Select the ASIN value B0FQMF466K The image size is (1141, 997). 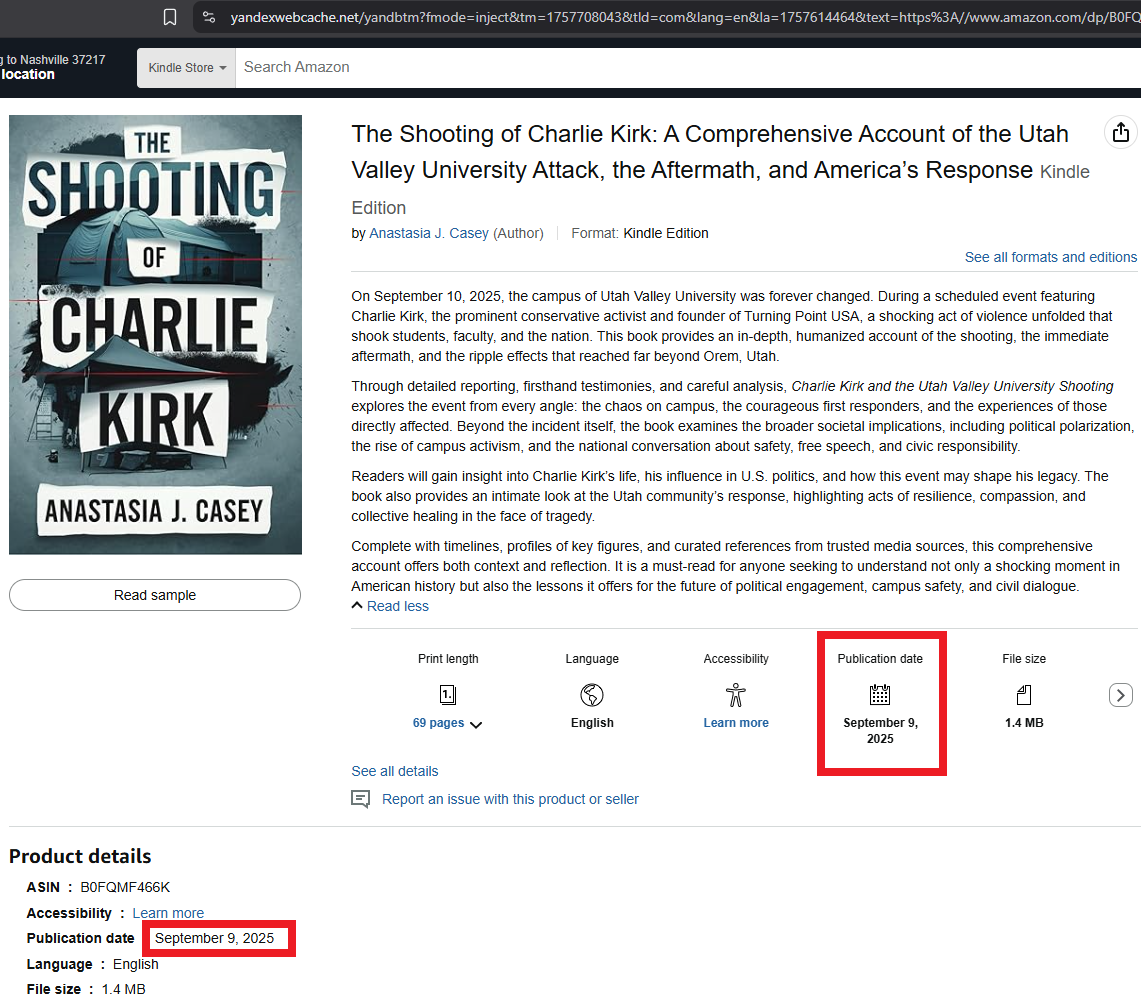(x=125, y=887)
